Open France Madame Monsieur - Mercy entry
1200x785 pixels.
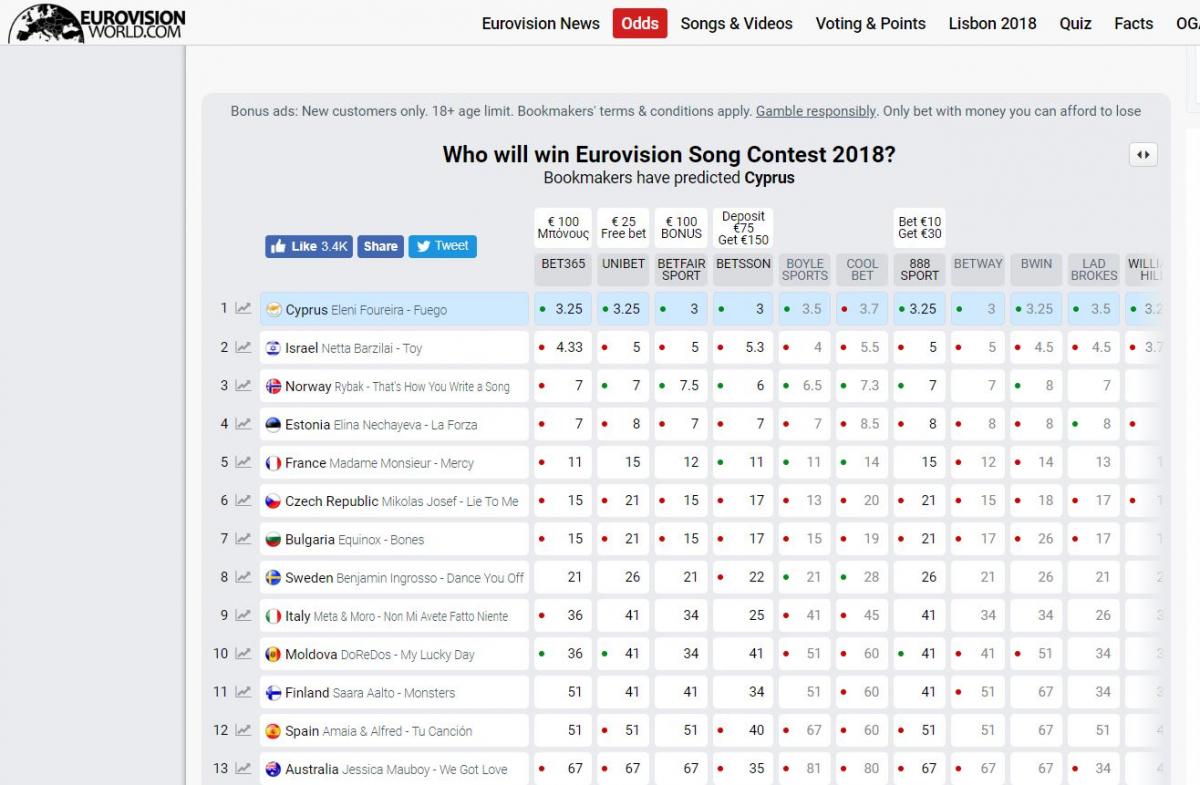(x=394, y=462)
